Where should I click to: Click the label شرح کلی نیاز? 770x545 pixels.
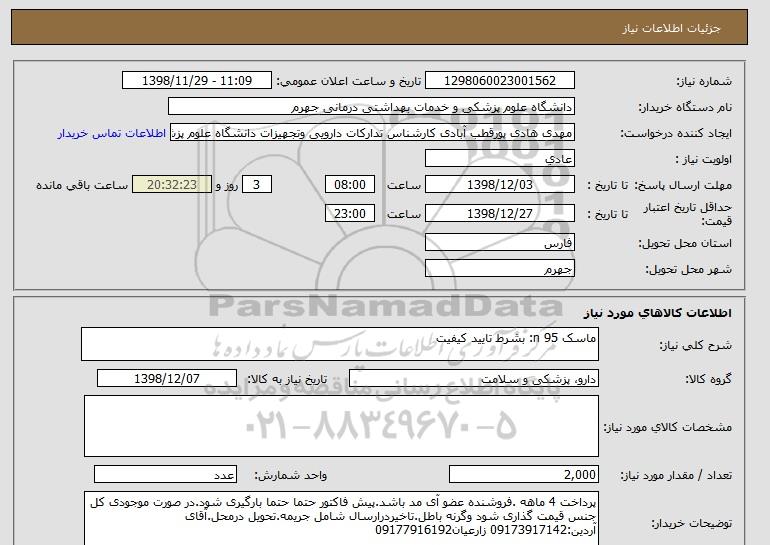pos(695,345)
